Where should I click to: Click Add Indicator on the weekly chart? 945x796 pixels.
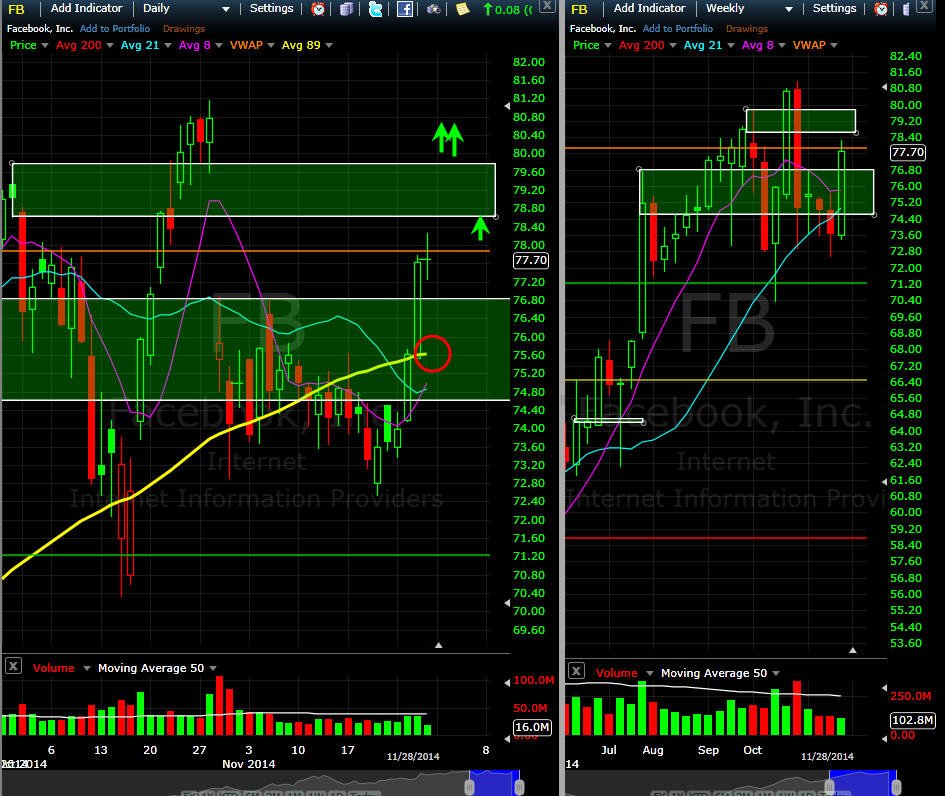coord(649,8)
